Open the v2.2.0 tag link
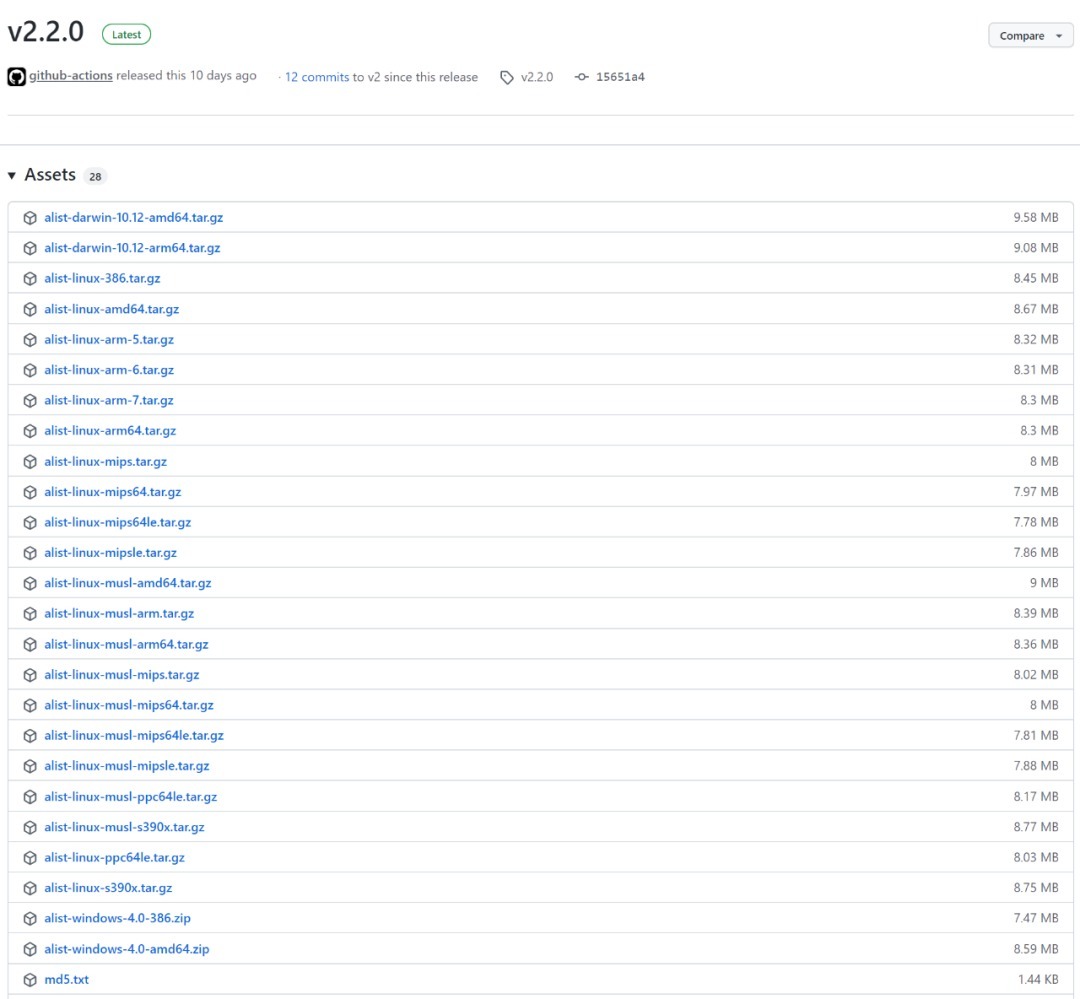 click(x=537, y=77)
